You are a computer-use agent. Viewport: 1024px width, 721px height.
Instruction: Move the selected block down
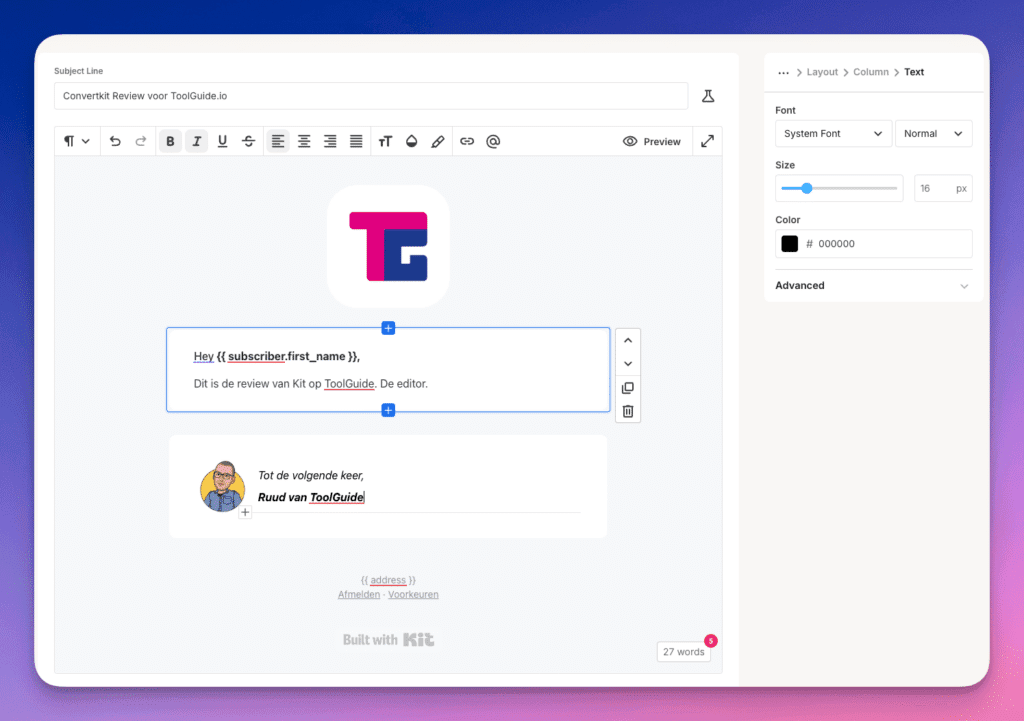pos(628,364)
